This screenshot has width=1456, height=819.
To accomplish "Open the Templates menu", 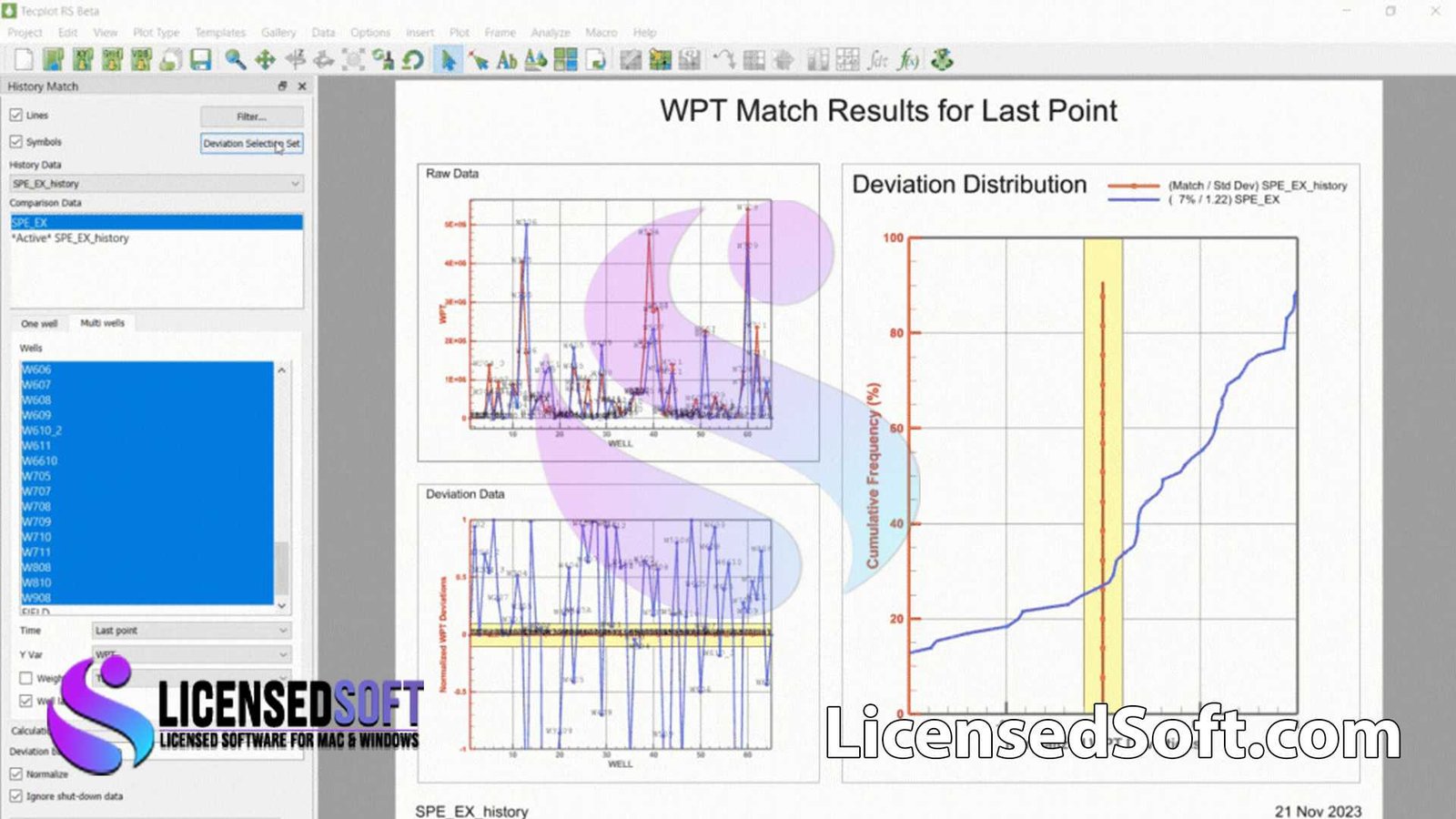I will tap(220, 33).
